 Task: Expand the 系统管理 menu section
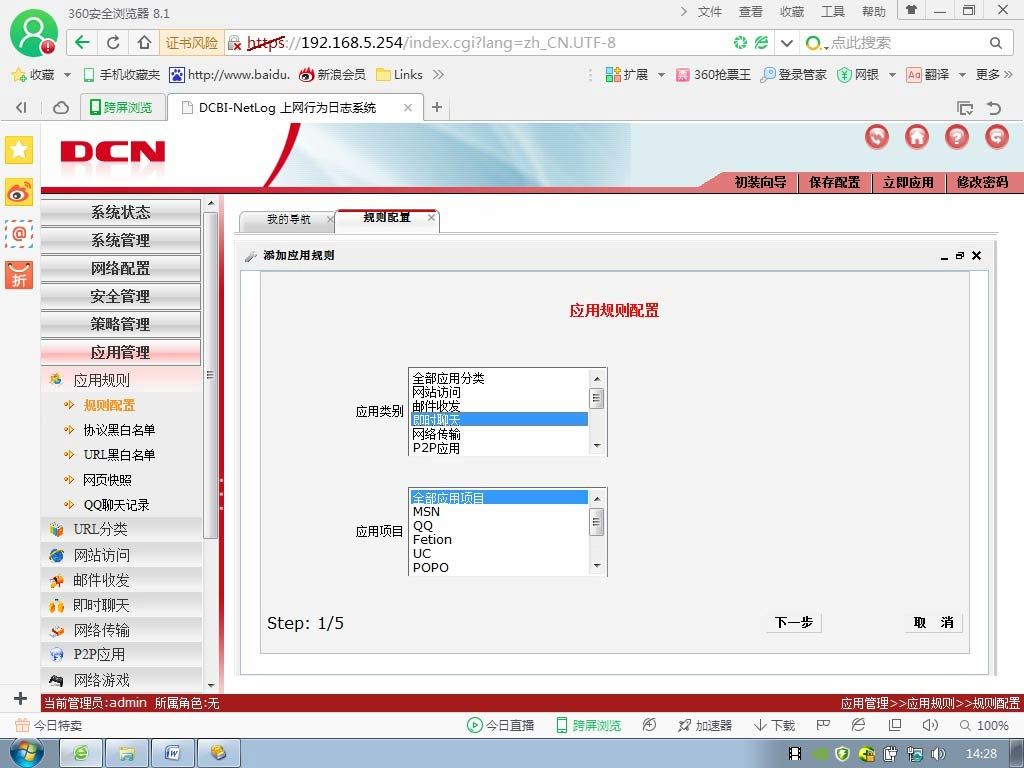[x=121, y=240]
